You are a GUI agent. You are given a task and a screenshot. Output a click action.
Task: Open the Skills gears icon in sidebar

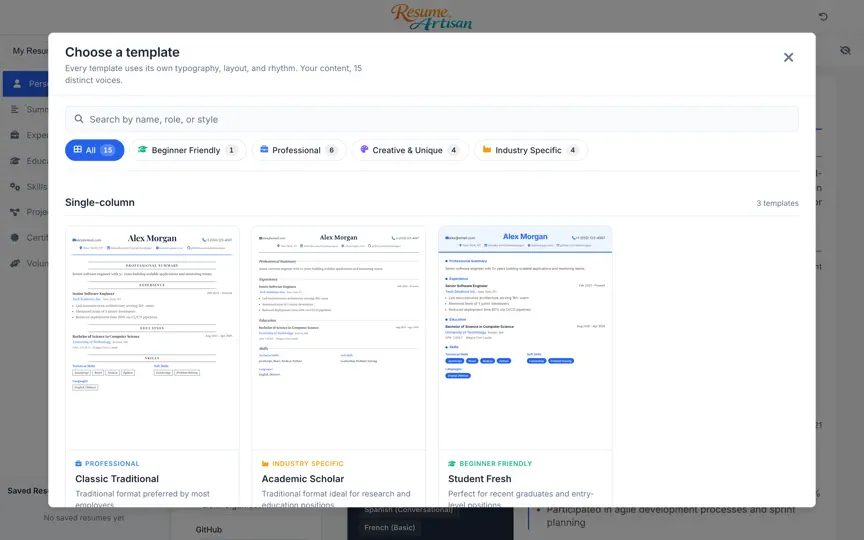[15, 186]
